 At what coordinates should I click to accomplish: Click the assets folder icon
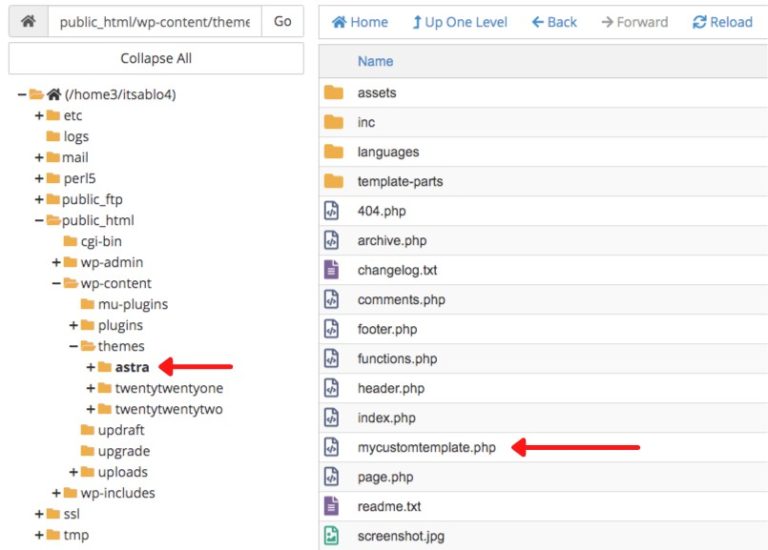(333, 93)
